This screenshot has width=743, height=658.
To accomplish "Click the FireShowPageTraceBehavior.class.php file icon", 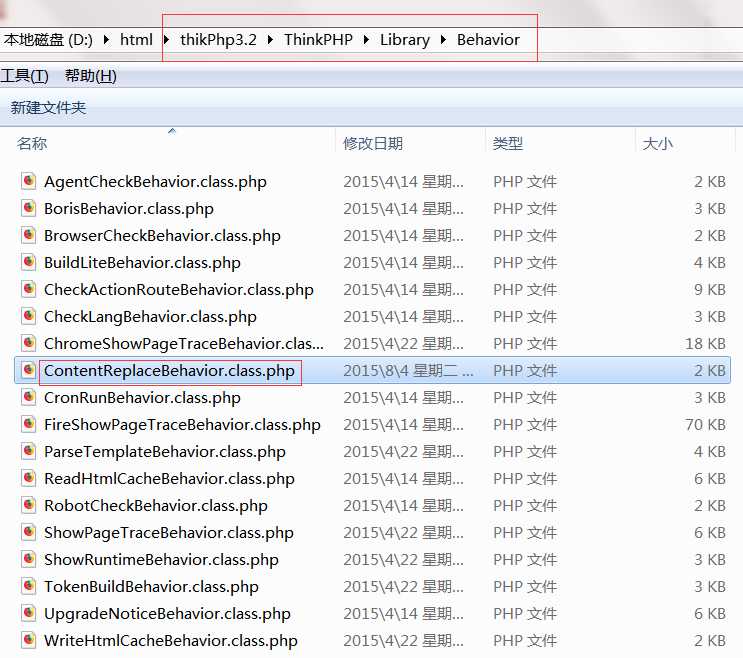I will tap(28, 424).
